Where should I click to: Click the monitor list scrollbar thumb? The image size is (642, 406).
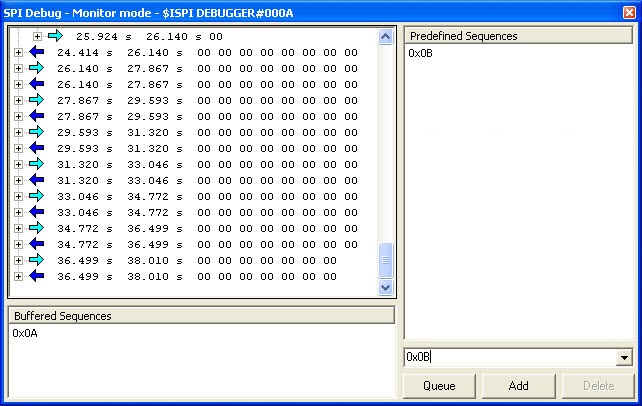tap(385, 260)
